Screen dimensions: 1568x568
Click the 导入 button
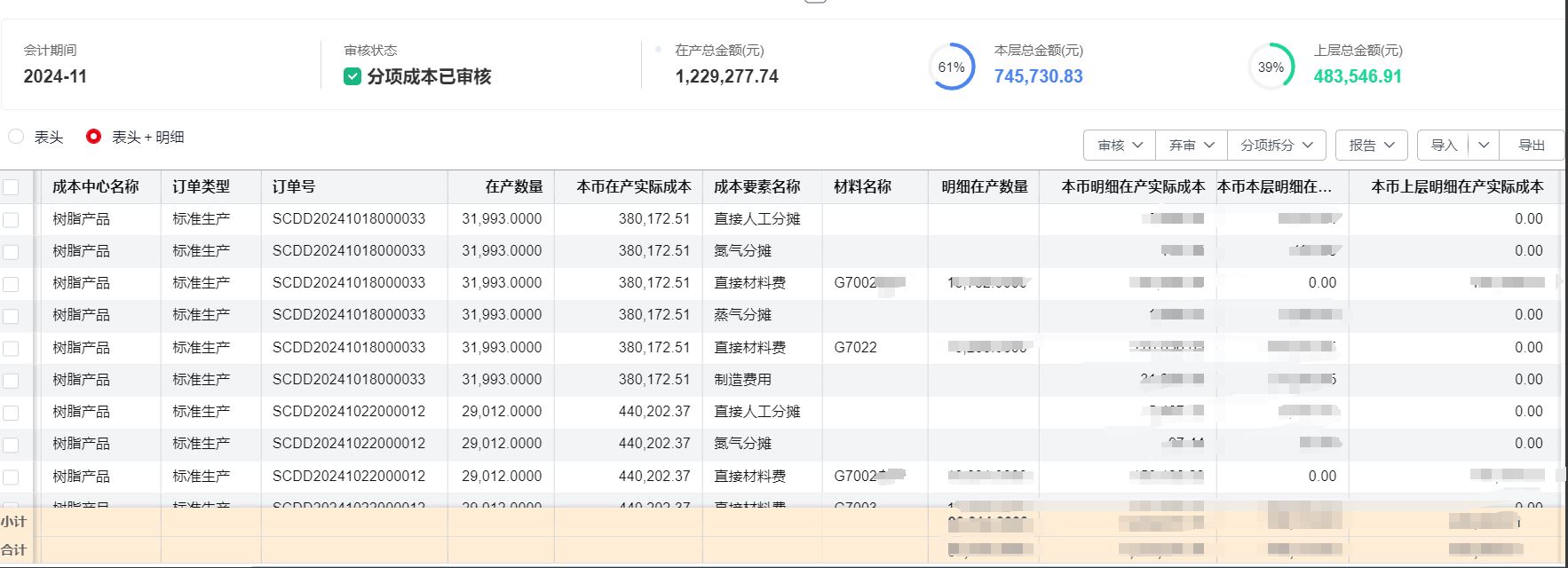(x=1444, y=145)
